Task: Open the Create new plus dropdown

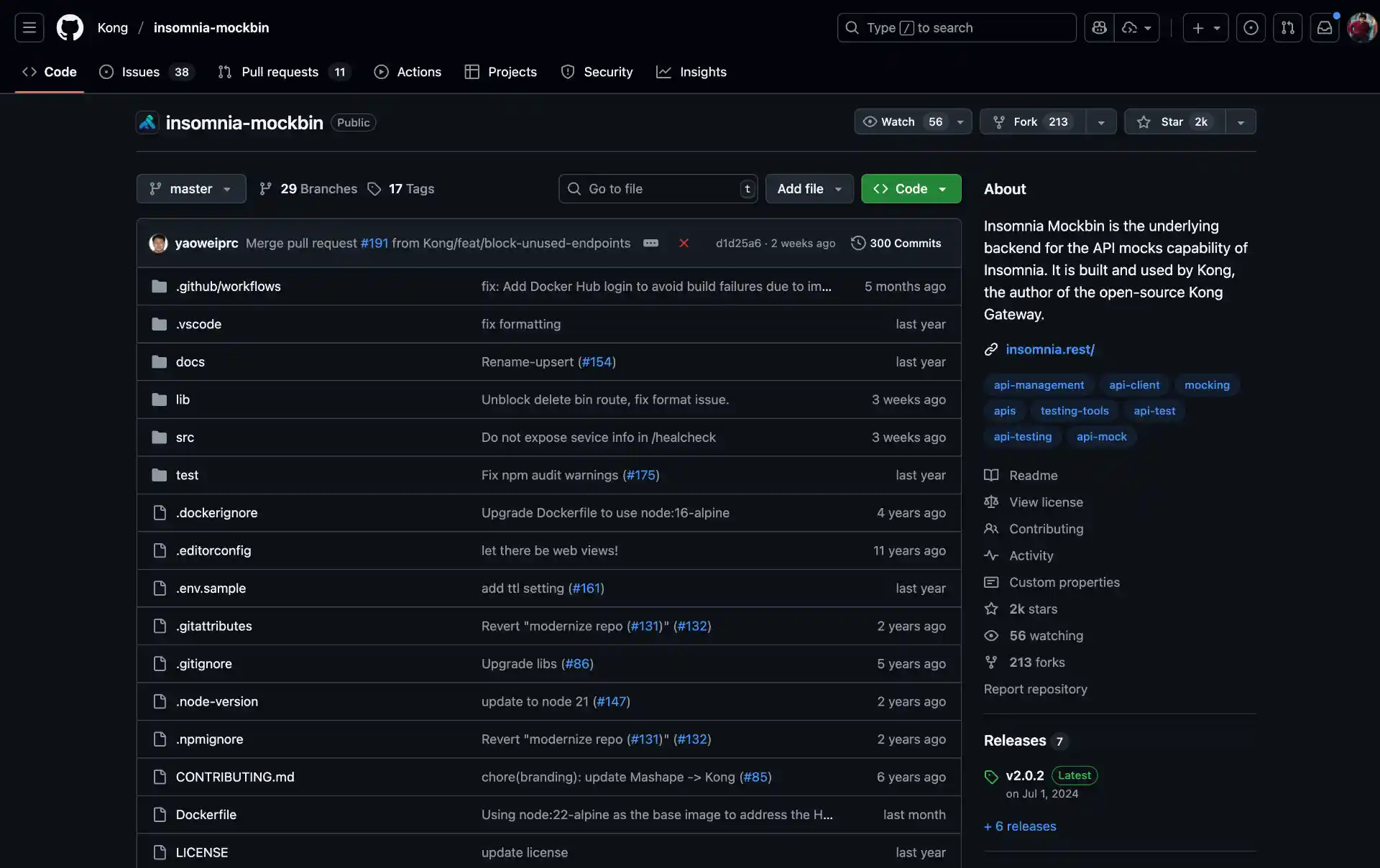Action: coord(1205,27)
